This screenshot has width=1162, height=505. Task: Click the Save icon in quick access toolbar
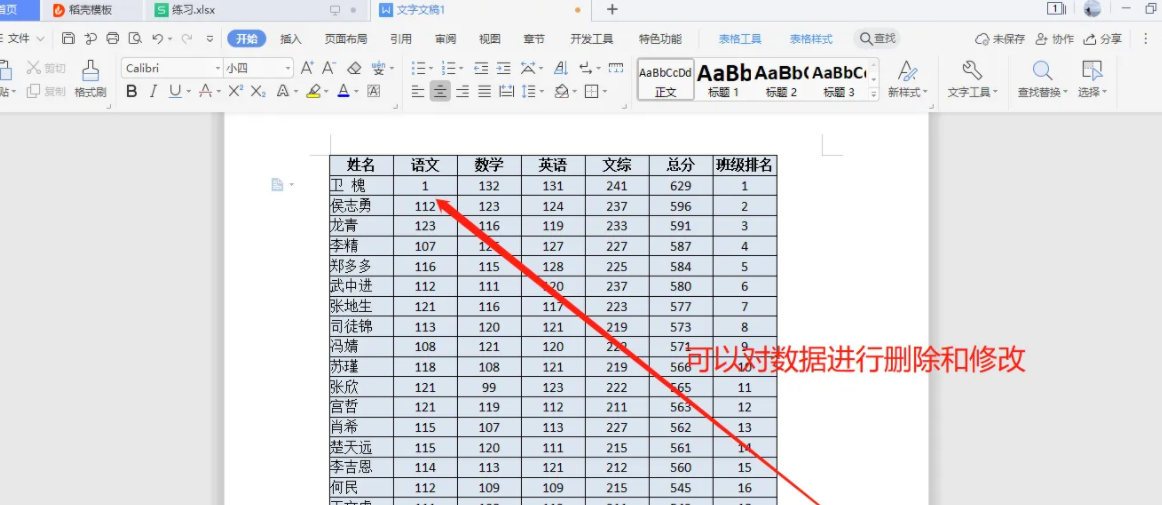68,39
